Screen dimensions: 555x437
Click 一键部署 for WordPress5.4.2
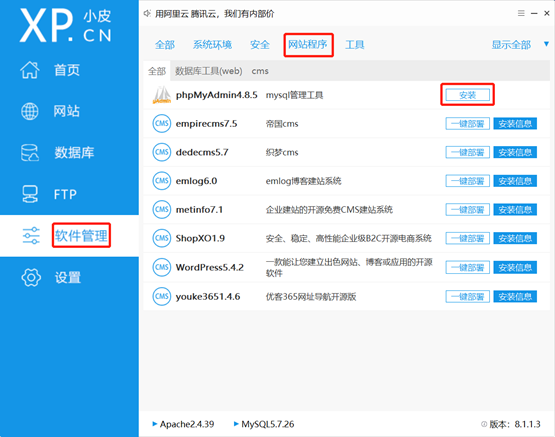tap(468, 267)
